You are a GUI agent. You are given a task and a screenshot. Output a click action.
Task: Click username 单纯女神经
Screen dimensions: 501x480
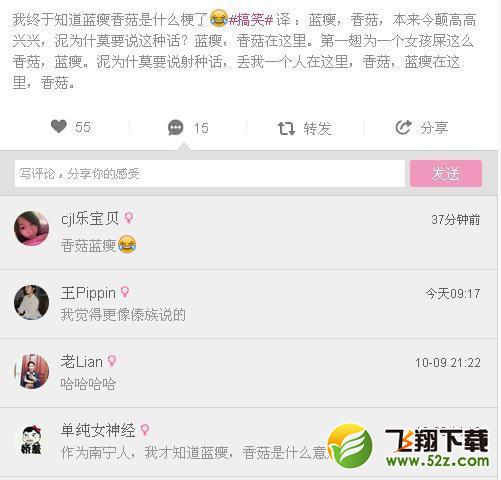coord(98,430)
